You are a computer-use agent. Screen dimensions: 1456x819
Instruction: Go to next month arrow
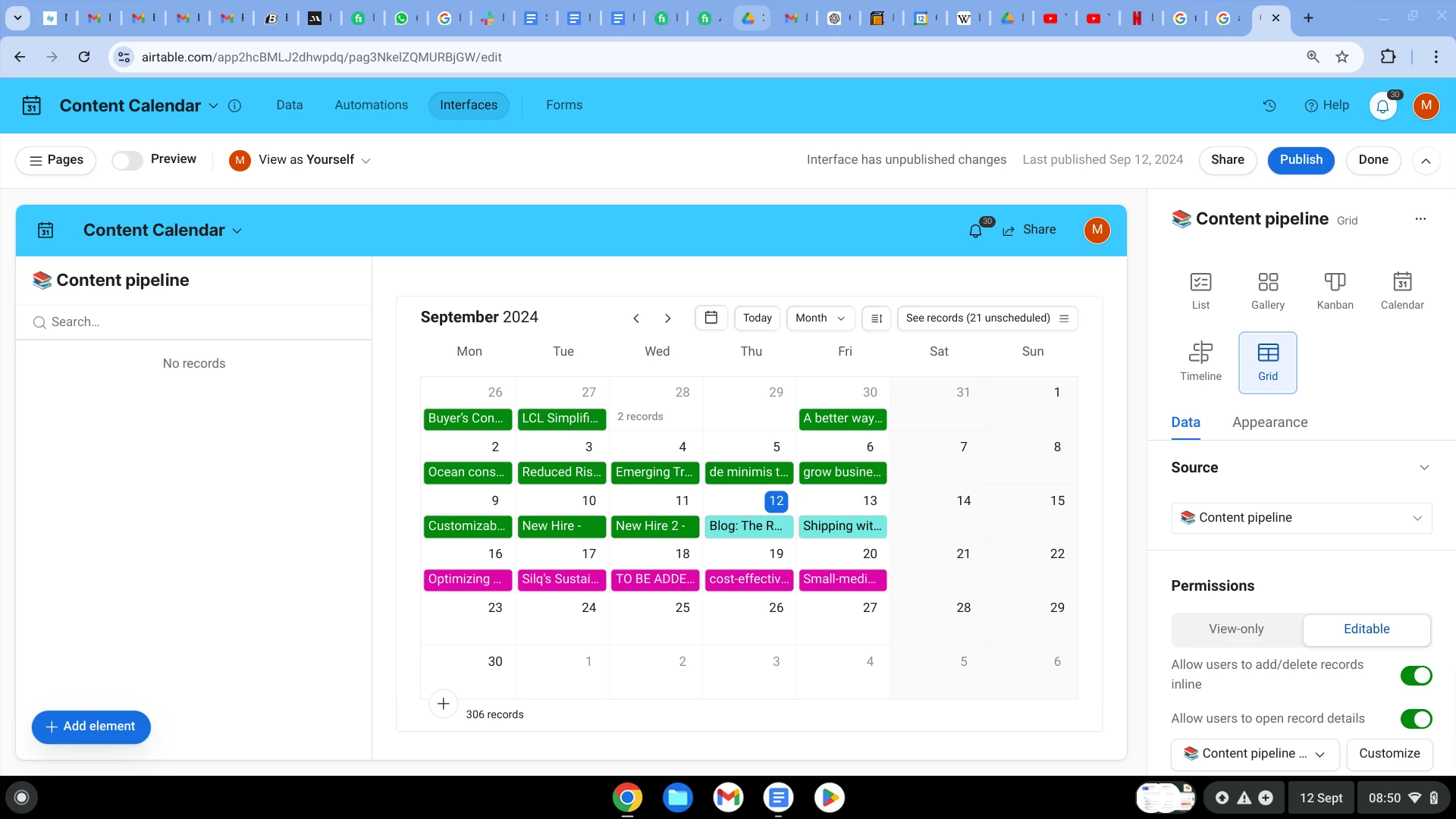click(x=667, y=318)
